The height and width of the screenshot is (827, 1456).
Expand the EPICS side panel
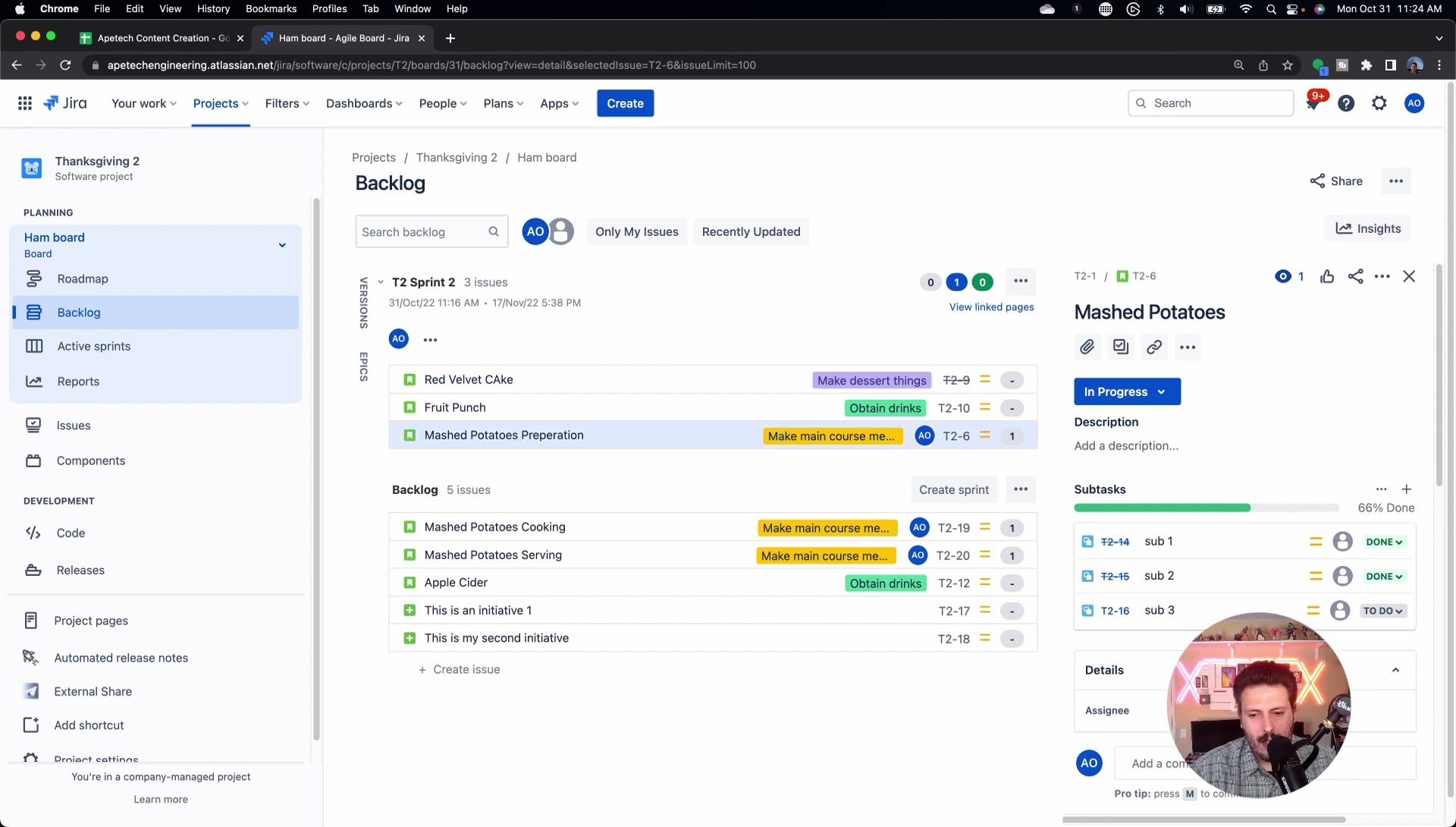[363, 366]
